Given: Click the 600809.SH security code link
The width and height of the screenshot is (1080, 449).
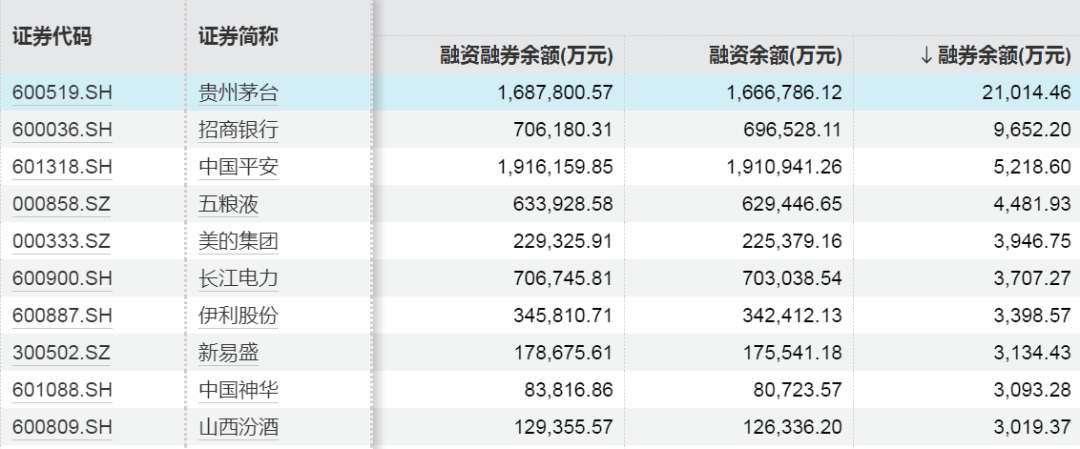Looking at the screenshot, I should (62, 428).
